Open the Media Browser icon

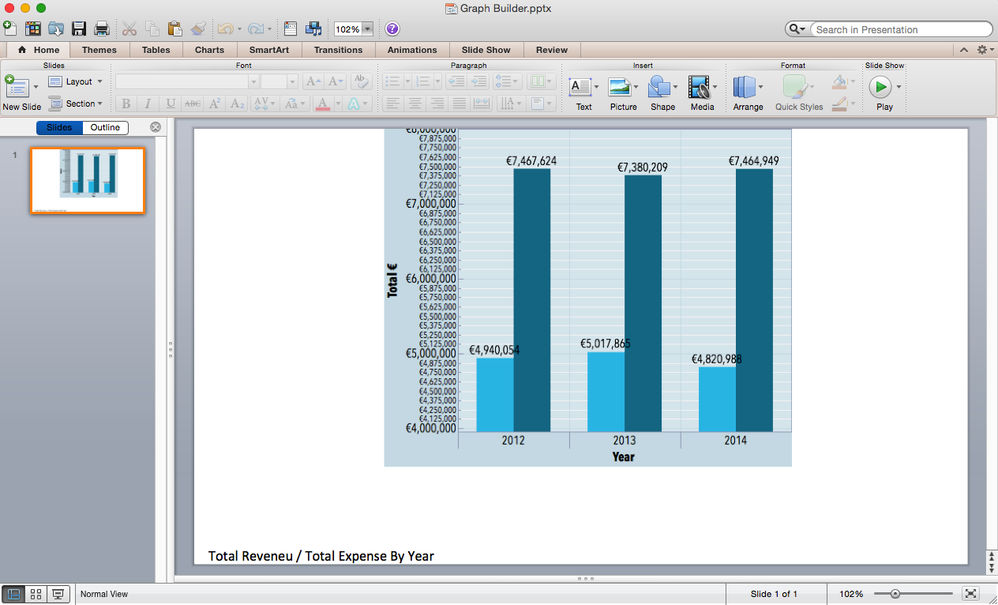pyautogui.click(x=313, y=29)
